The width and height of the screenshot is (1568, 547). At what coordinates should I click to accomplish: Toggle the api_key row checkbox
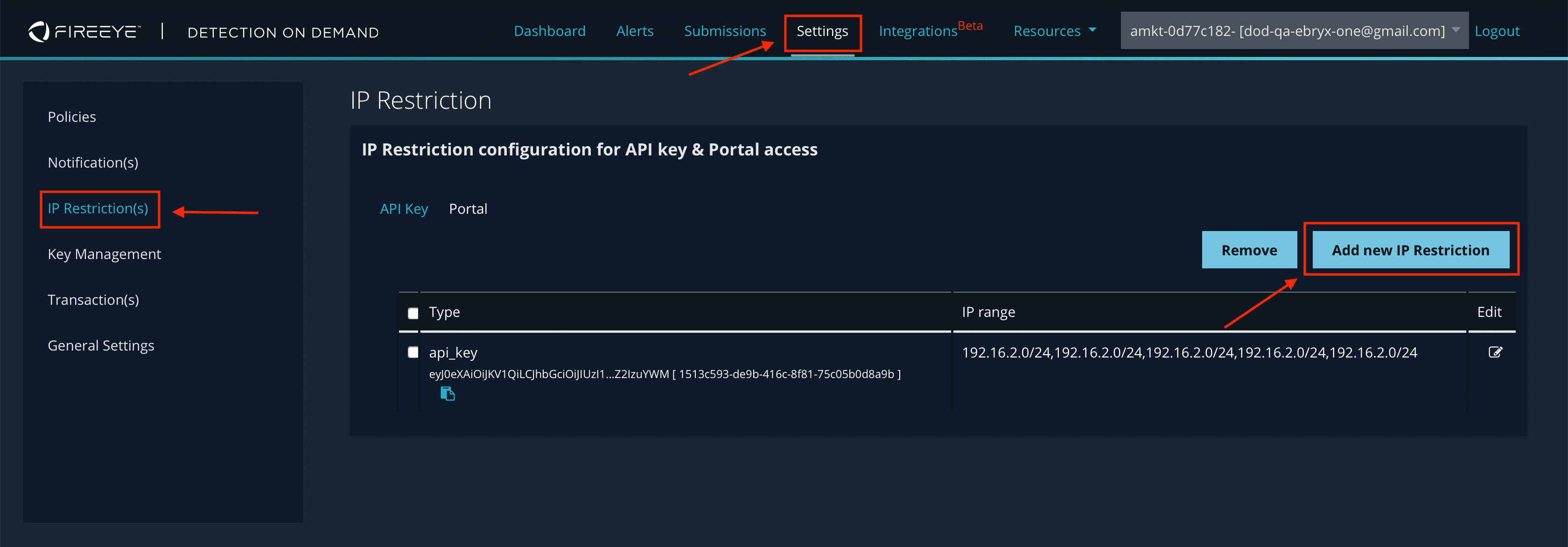tap(413, 352)
